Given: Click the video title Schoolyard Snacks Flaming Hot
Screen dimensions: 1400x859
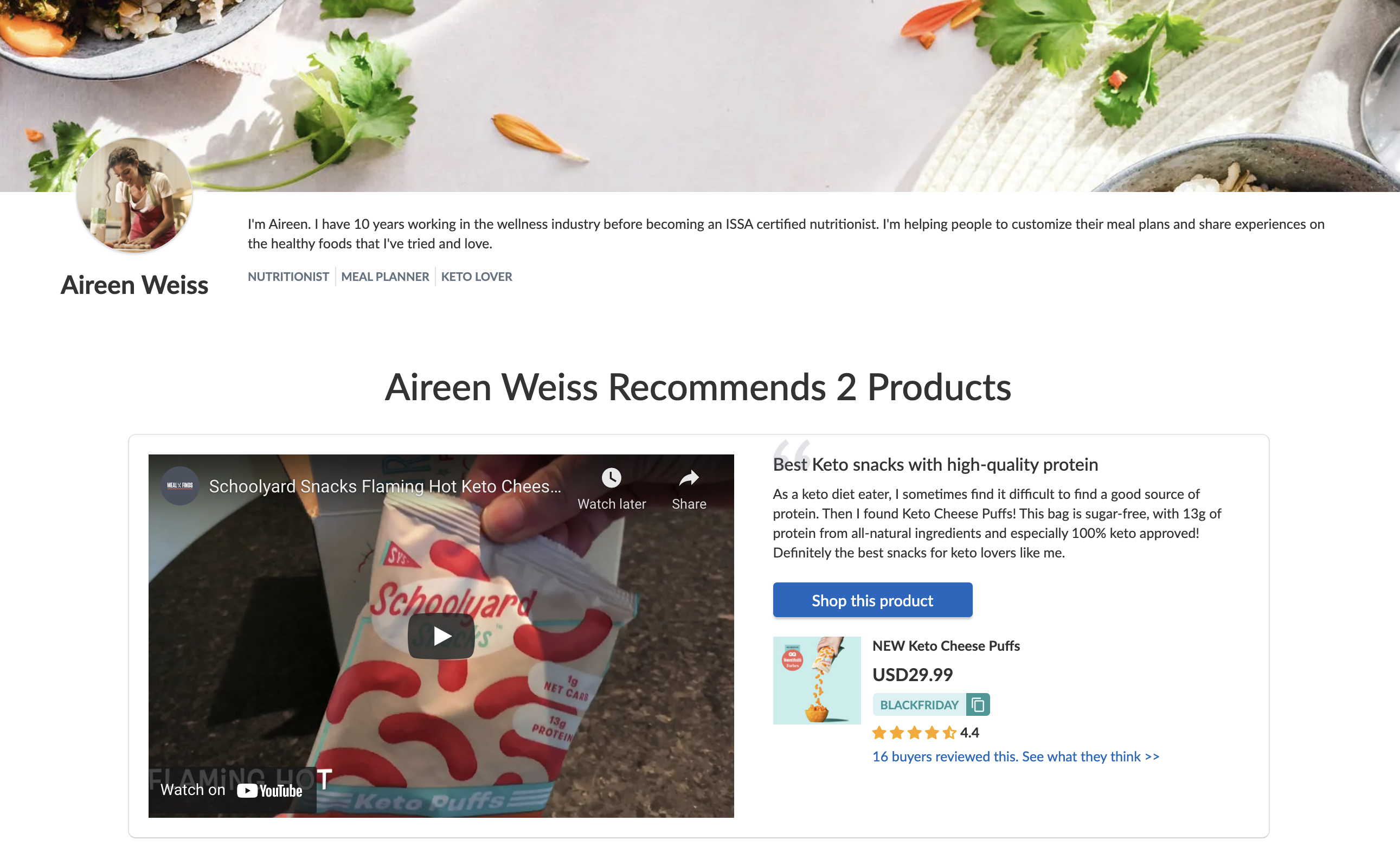Looking at the screenshot, I should (384, 486).
